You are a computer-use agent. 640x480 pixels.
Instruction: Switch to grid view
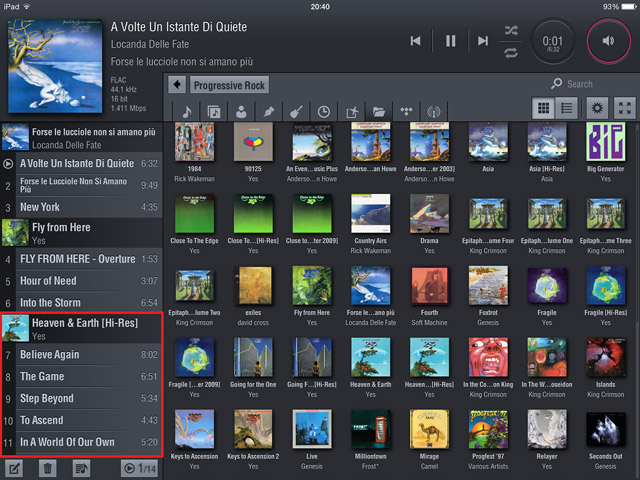tap(545, 108)
